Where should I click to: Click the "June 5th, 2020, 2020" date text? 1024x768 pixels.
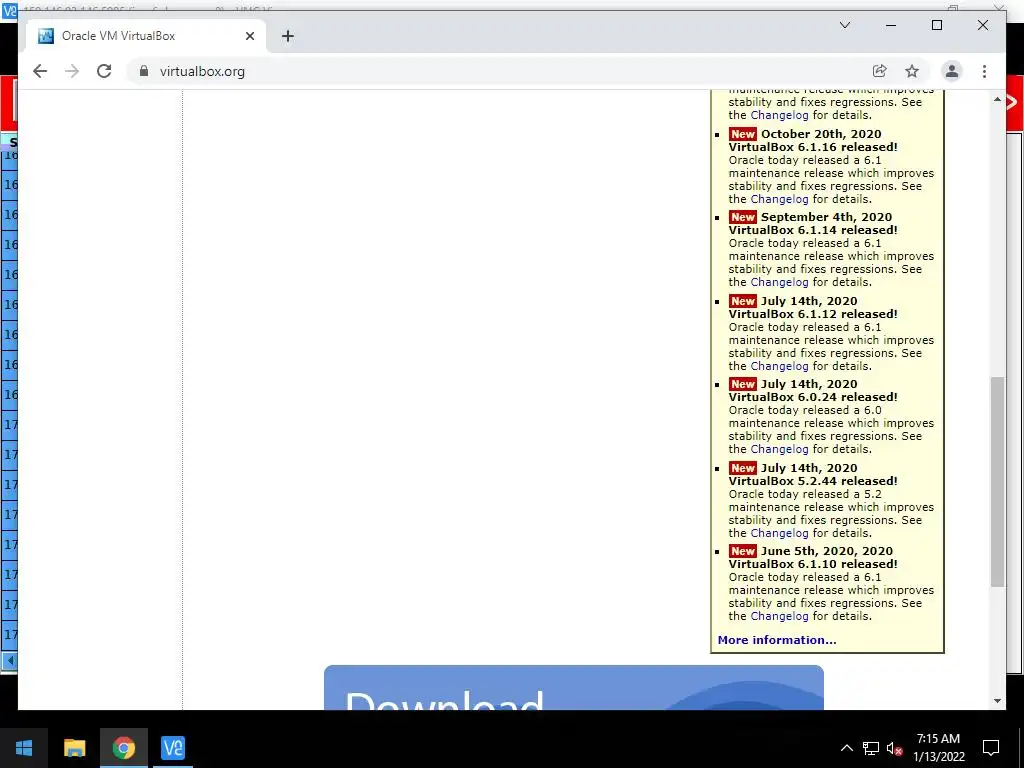tap(827, 551)
